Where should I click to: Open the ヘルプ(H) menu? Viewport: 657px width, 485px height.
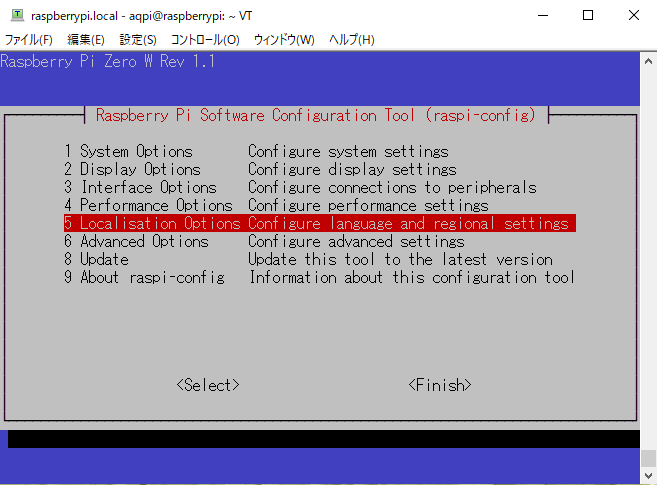(x=351, y=40)
